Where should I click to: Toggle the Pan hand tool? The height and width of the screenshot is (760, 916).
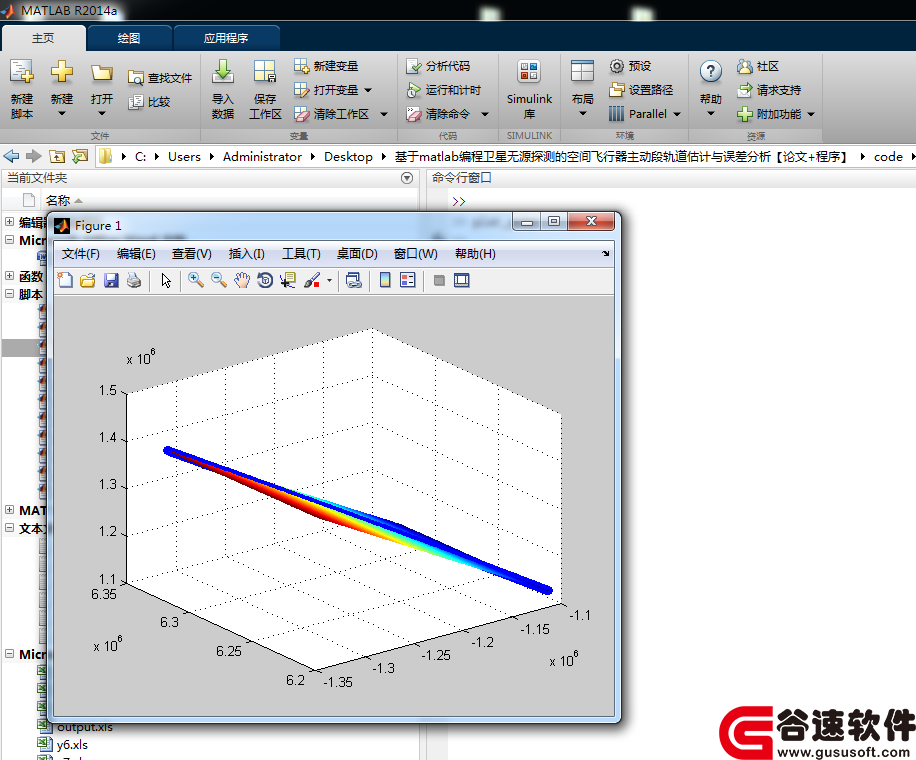(x=242, y=280)
